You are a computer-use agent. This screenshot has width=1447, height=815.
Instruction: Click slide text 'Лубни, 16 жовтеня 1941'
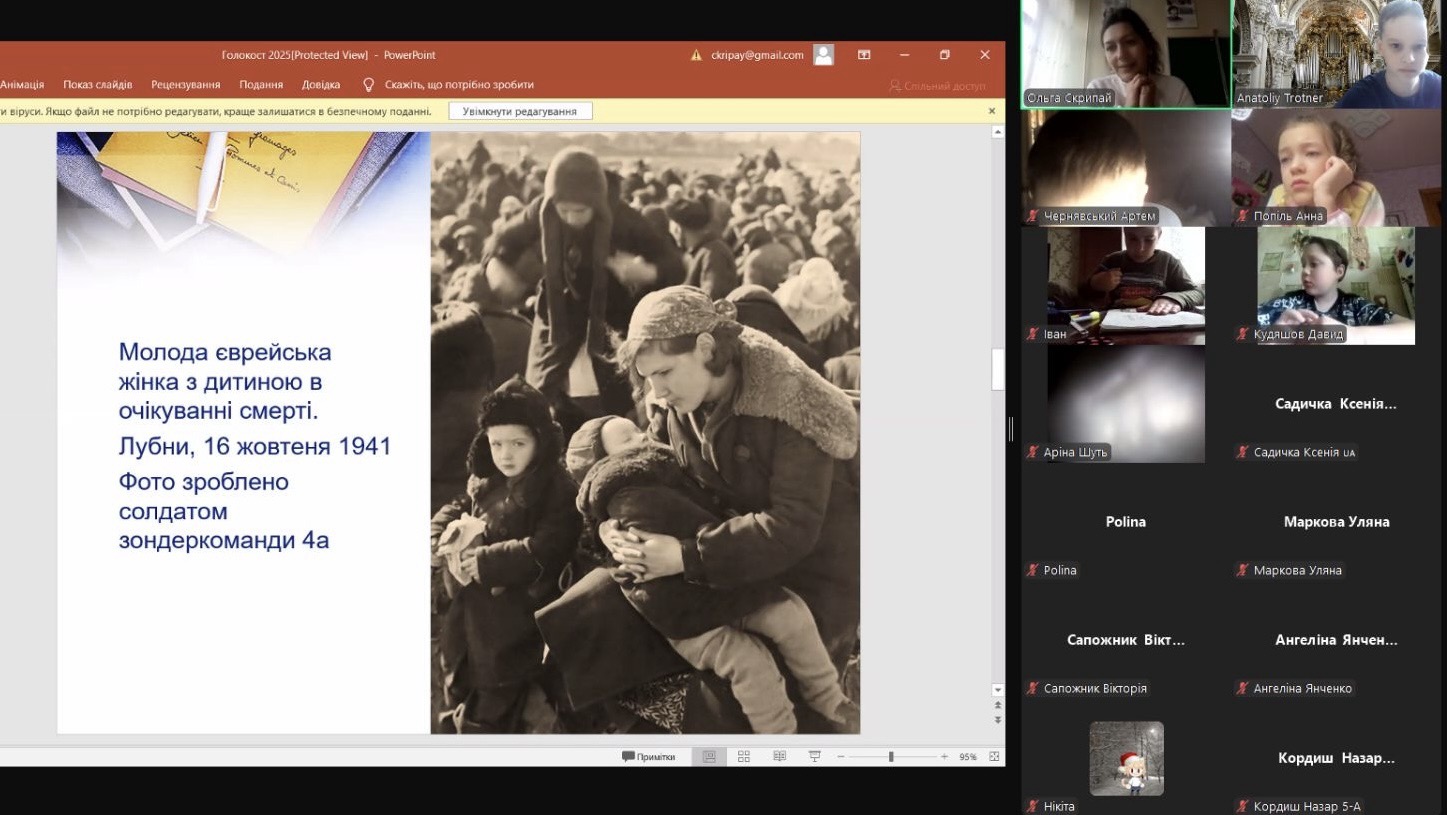pos(255,446)
